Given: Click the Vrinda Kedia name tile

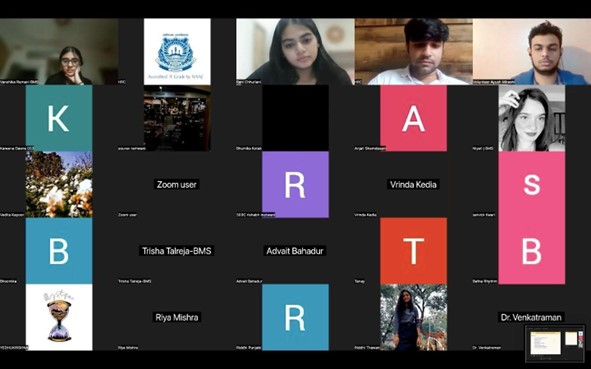Looking at the screenshot, I should tap(413, 184).
